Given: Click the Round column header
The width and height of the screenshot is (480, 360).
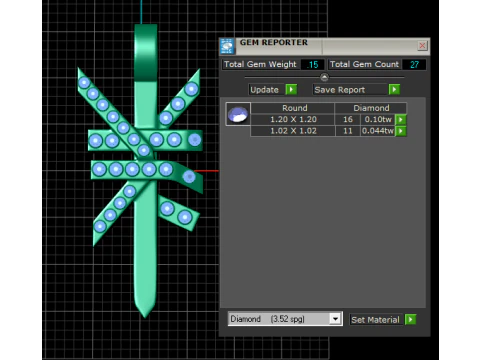Looking at the screenshot, I should 293,108.
